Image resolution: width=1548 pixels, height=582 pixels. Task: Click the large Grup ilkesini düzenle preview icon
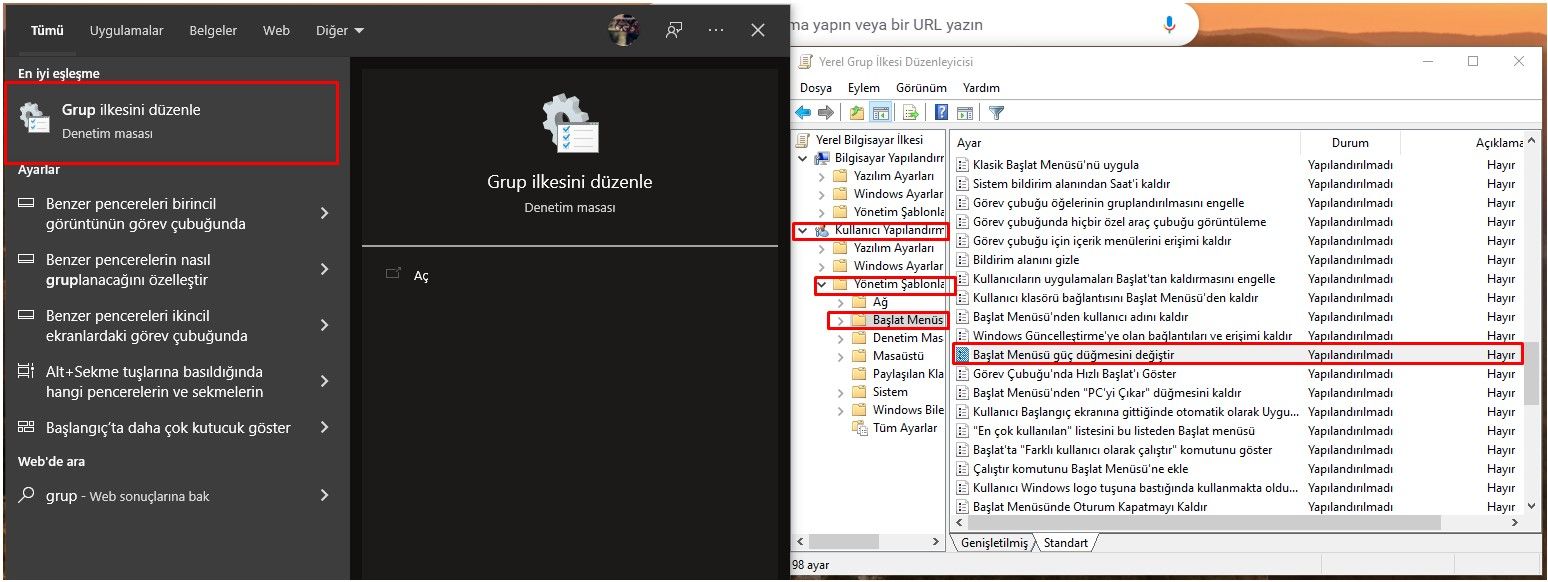(570, 123)
